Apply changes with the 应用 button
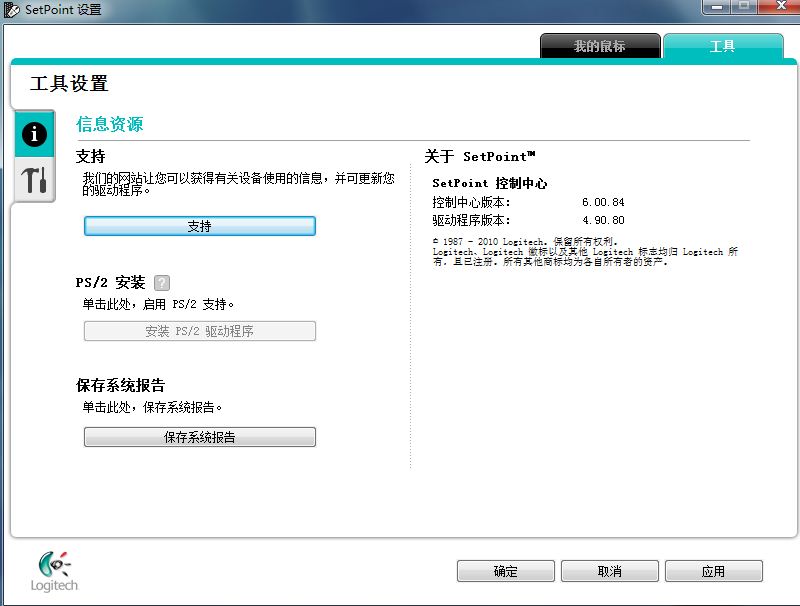800x606 pixels. [x=714, y=571]
